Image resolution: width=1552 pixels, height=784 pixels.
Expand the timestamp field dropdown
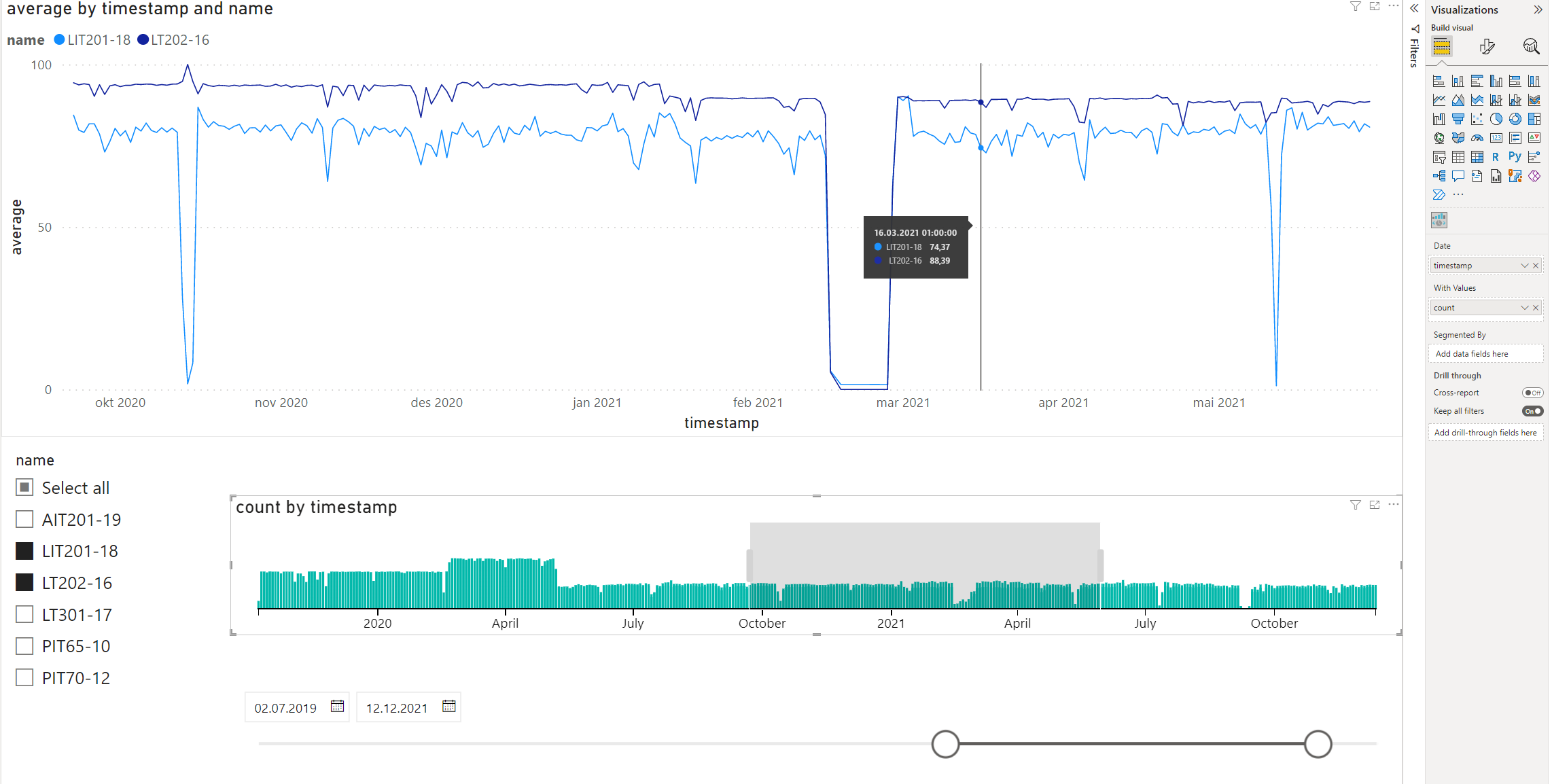pyautogui.click(x=1524, y=266)
